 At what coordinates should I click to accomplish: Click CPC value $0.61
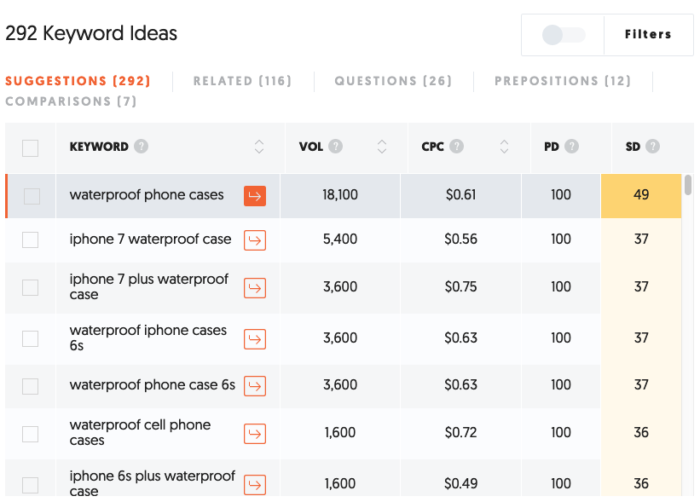pos(461,195)
